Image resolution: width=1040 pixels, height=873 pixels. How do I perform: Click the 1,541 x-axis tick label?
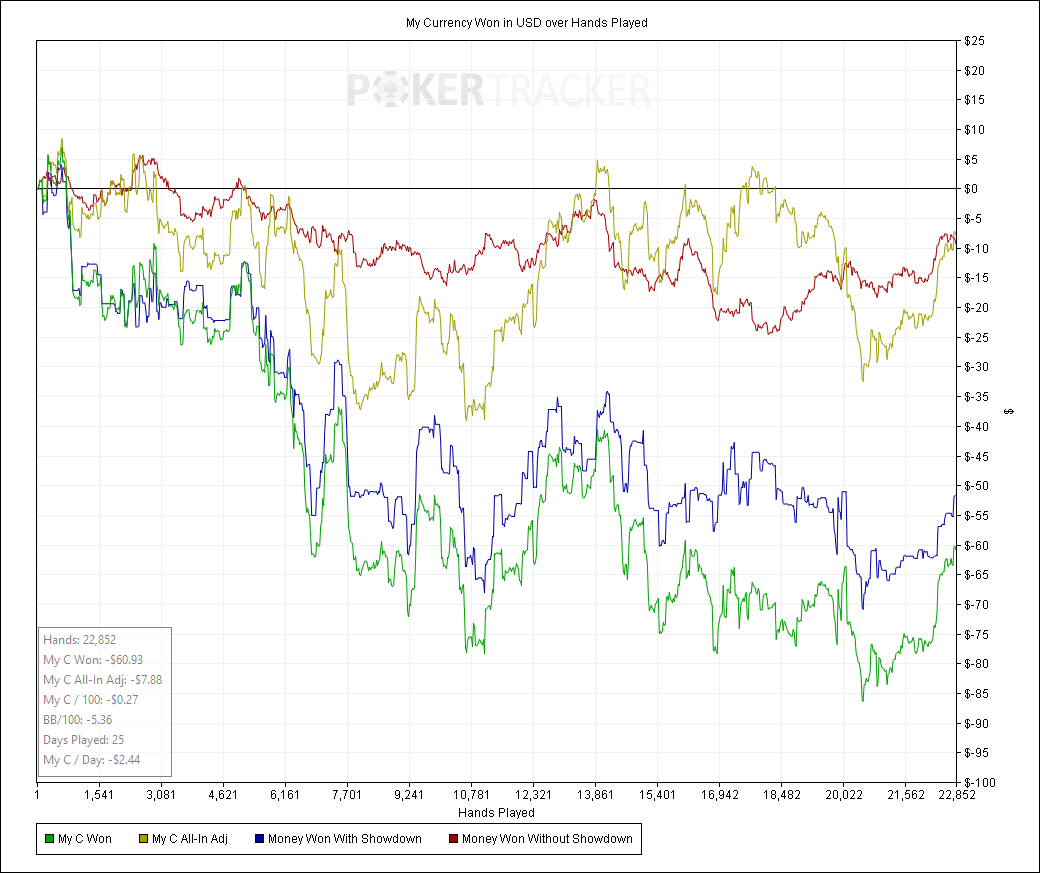[x=99, y=795]
